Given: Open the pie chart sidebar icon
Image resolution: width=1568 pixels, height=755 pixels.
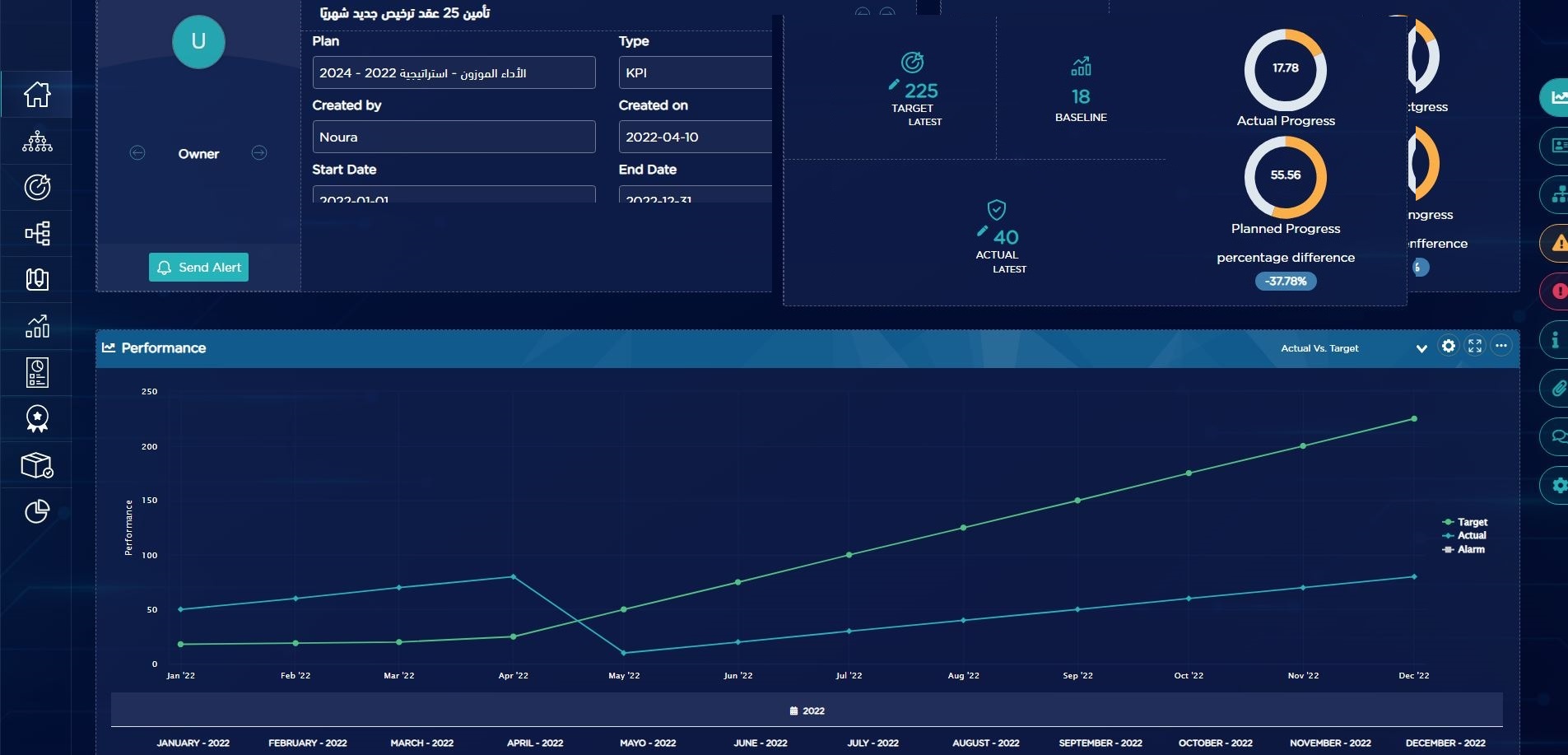Looking at the screenshot, I should [x=37, y=511].
